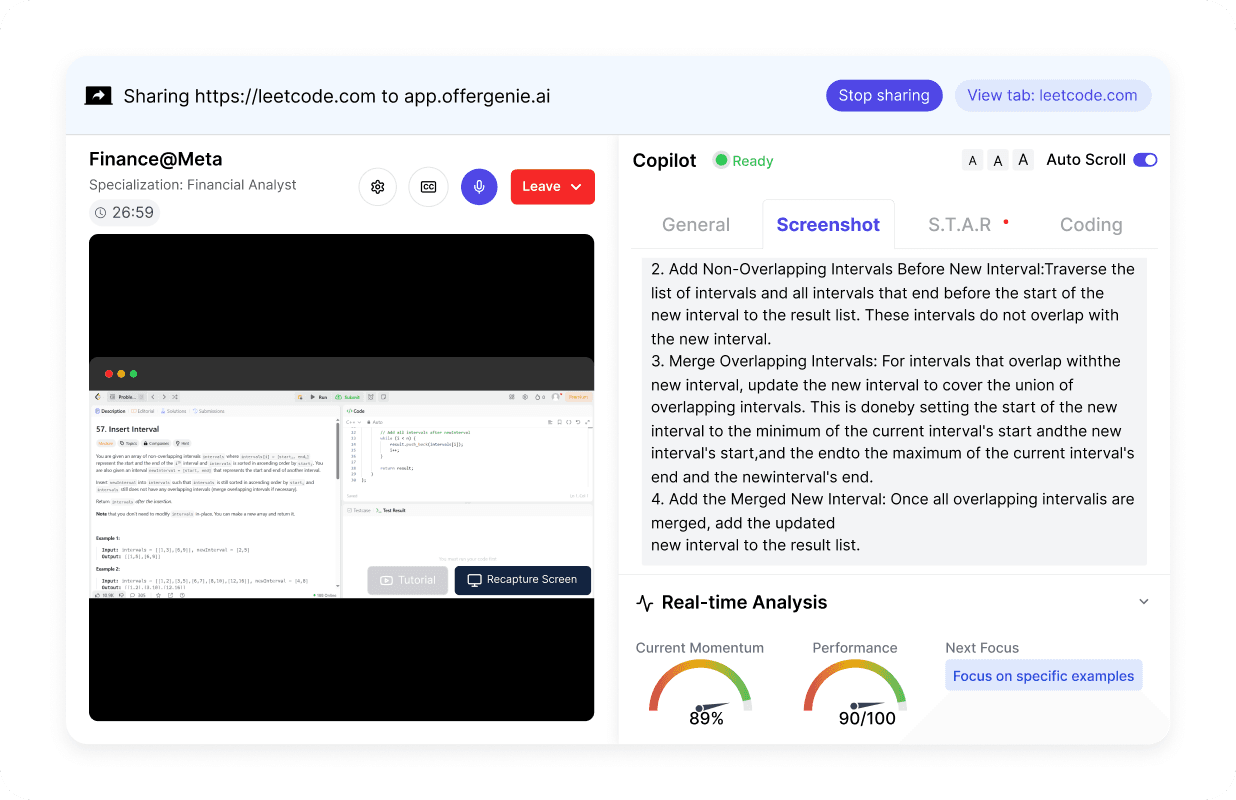1236x800 pixels.
Task: Go to next problem arrow in preview
Action: (x=164, y=397)
